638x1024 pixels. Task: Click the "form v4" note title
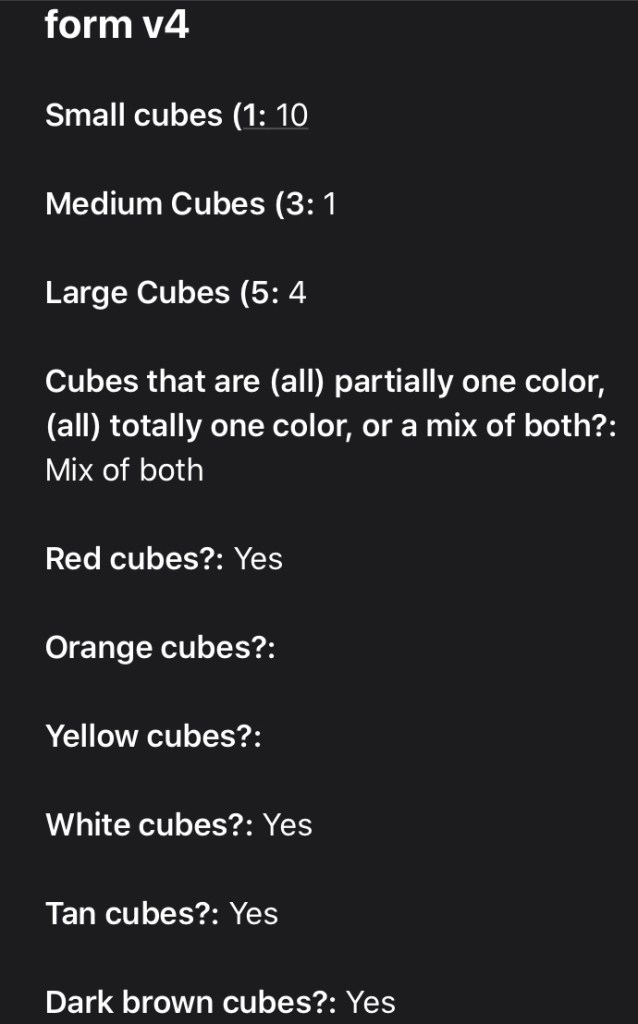point(117,25)
